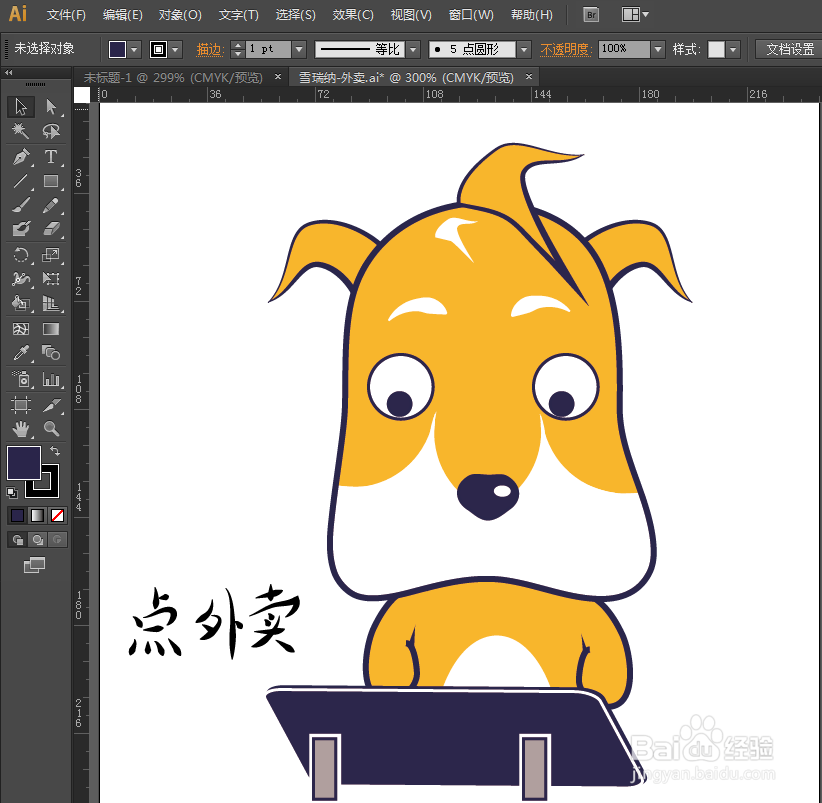Viewport: 822px width, 803px height.
Task: Activate the Type tool
Action: [x=50, y=157]
